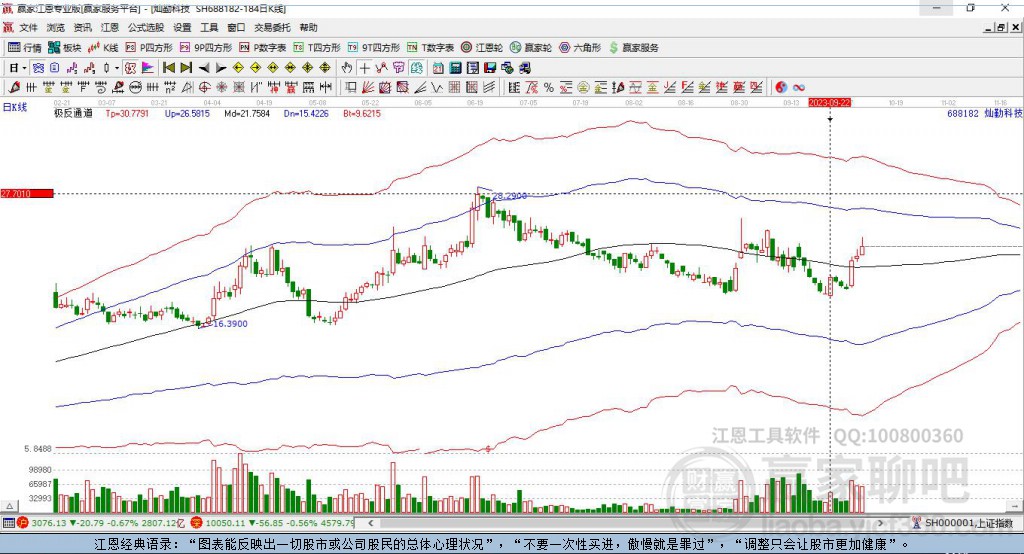Open the 工具 menu
Screen dimensions: 1024x554
point(209,27)
